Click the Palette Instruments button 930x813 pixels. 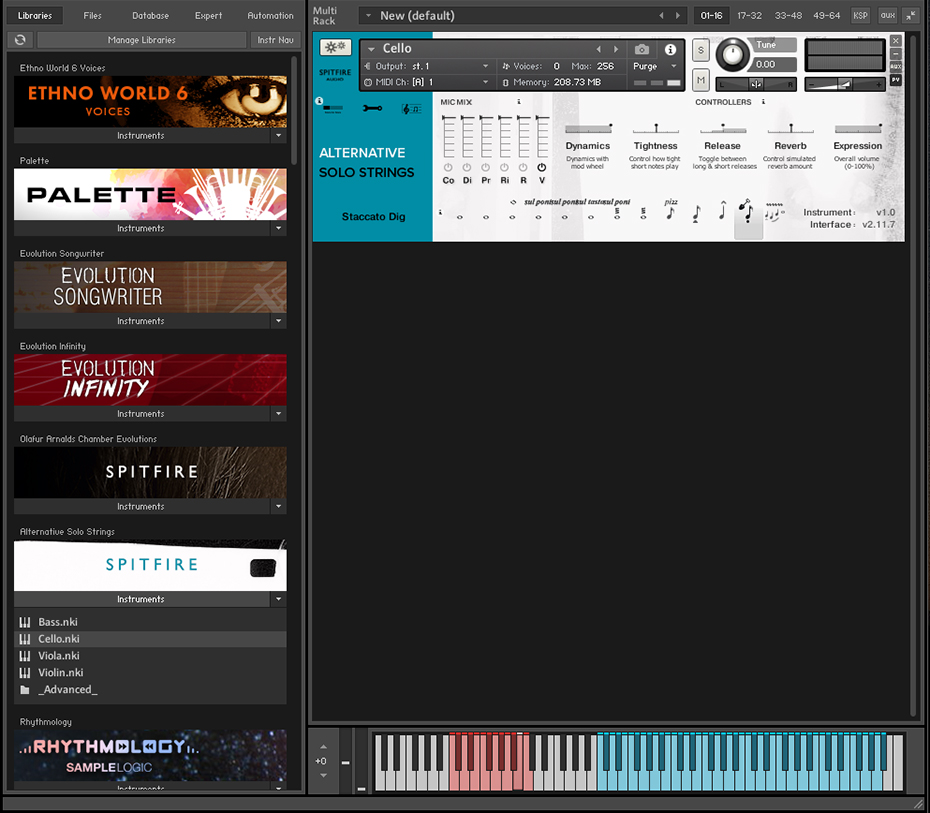click(x=142, y=228)
